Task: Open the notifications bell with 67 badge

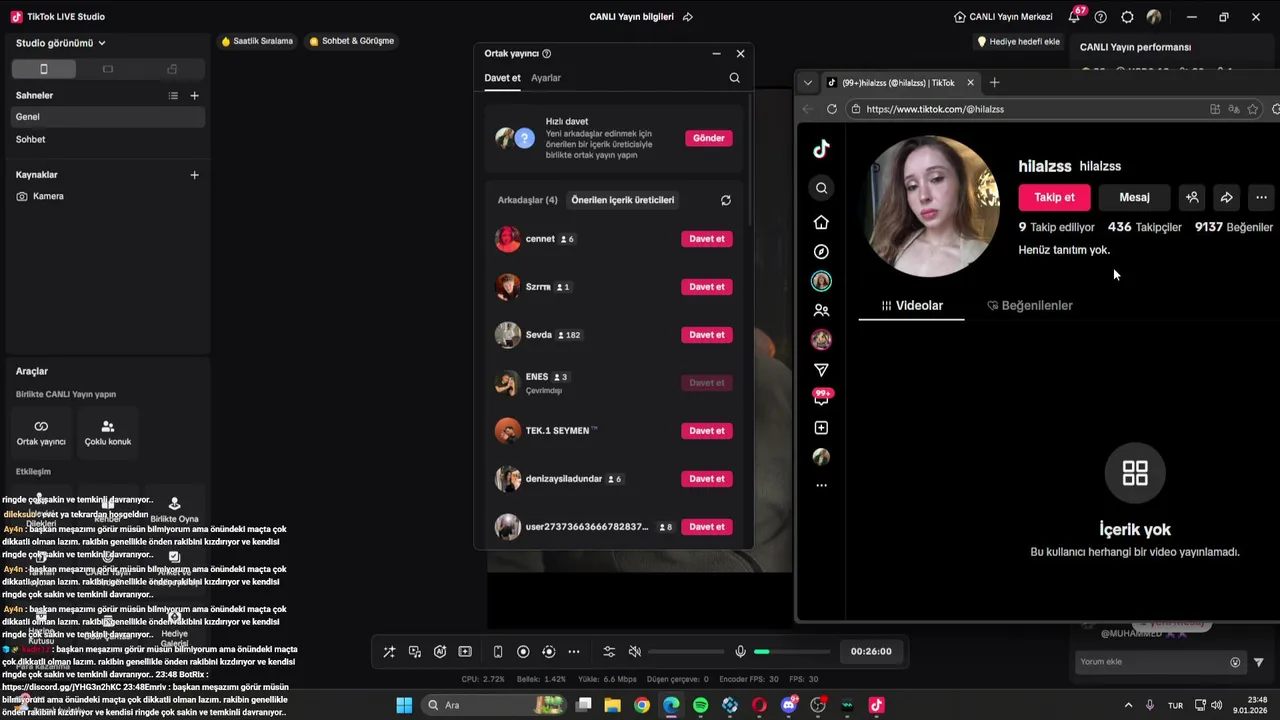Action: pos(1075,16)
